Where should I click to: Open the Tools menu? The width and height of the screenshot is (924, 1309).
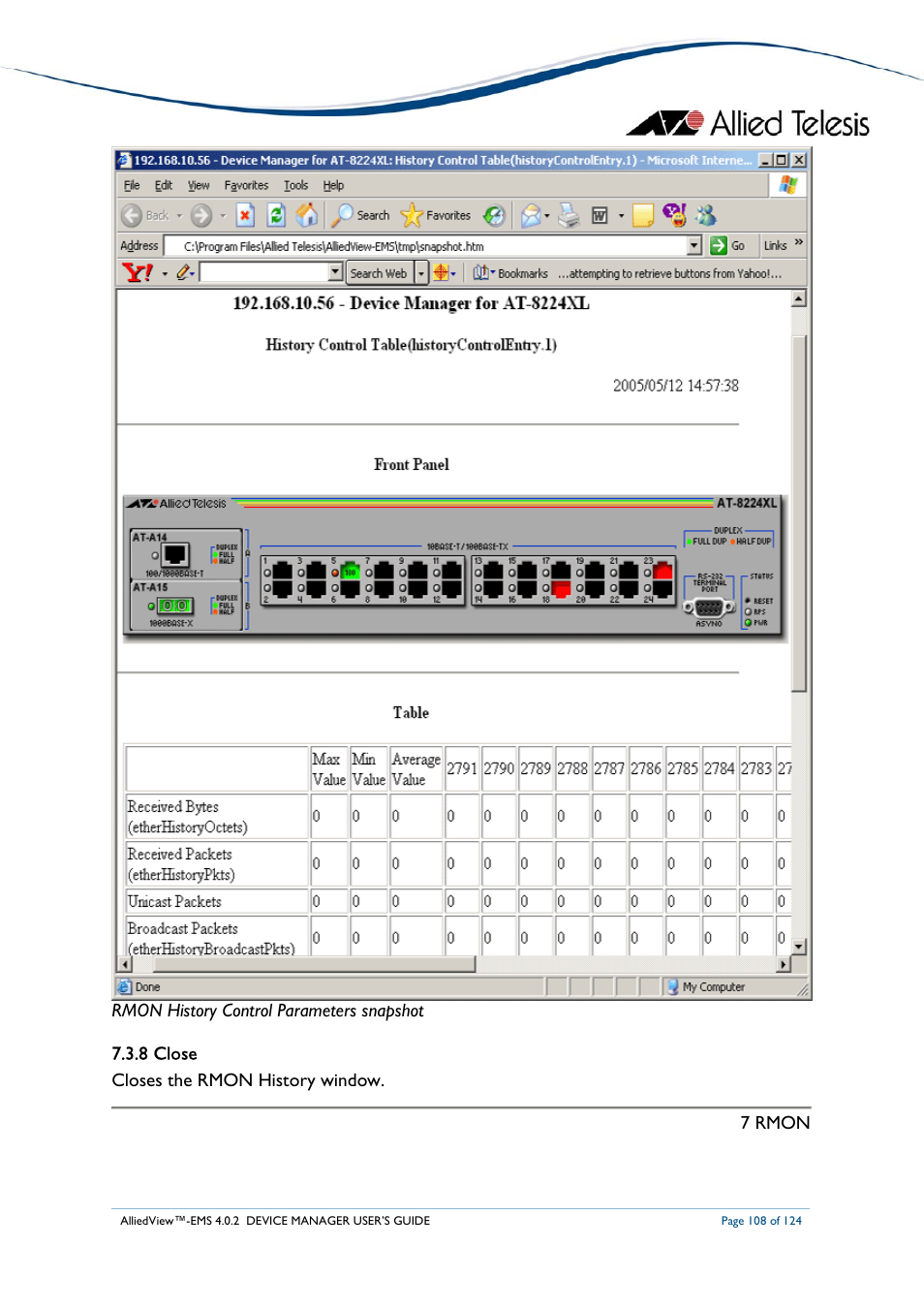pos(295,185)
